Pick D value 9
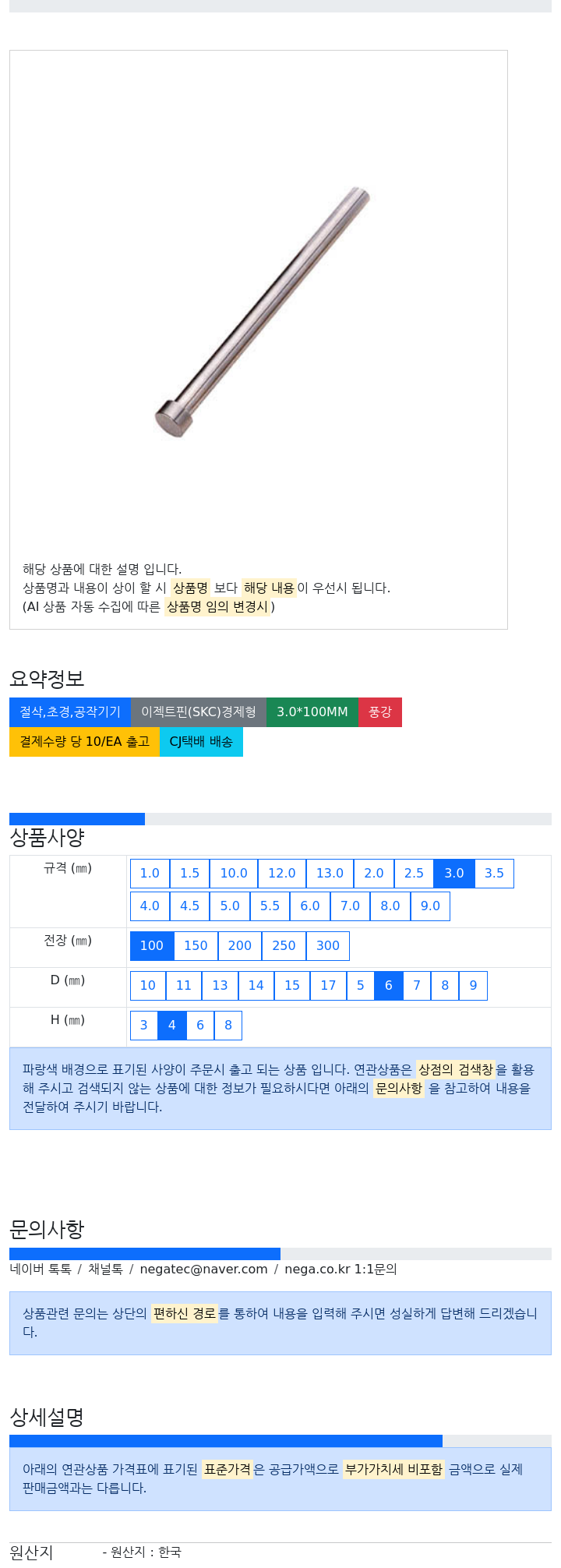 pyautogui.click(x=473, y=986)
